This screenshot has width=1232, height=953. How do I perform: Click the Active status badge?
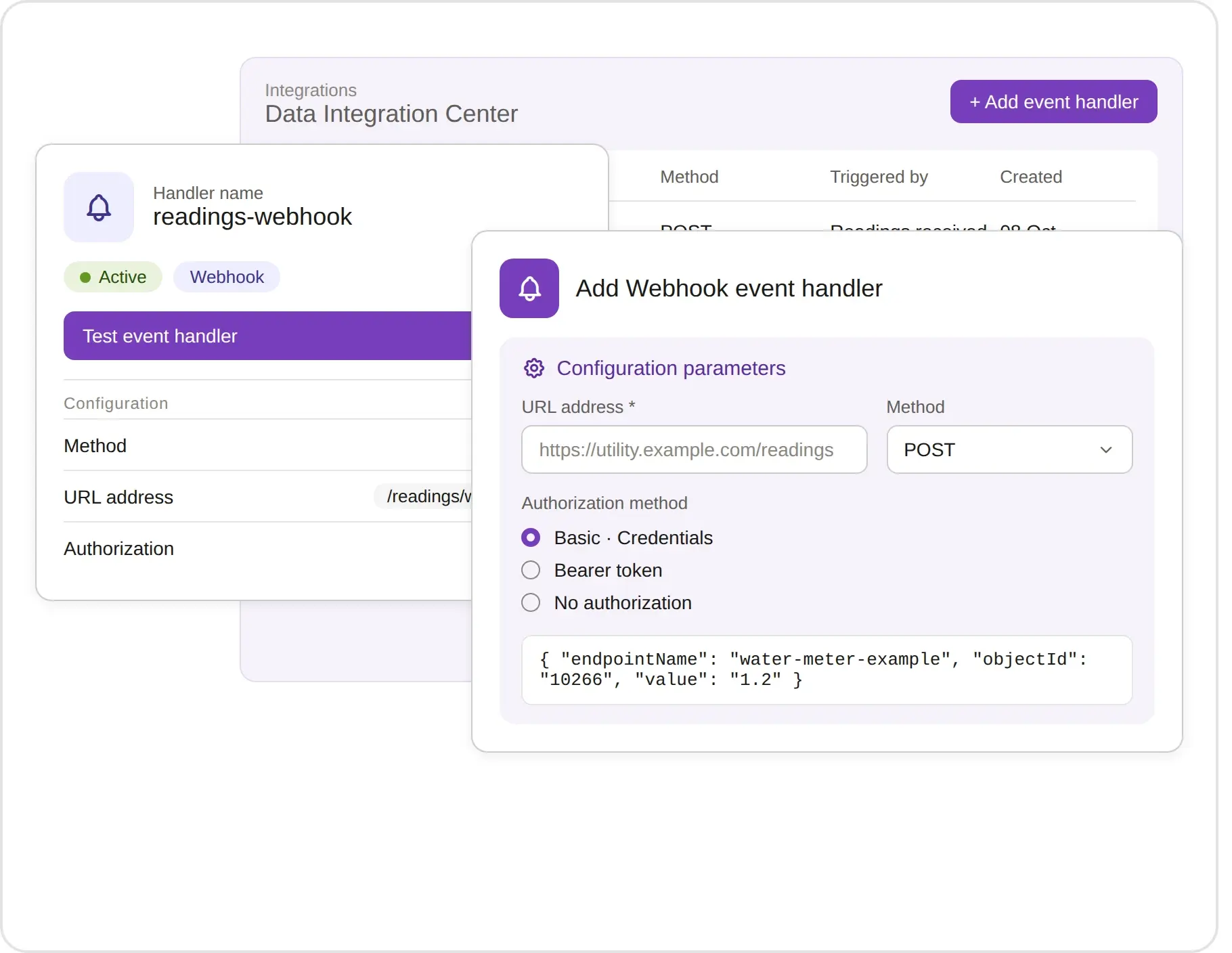(x=113, y=277)
